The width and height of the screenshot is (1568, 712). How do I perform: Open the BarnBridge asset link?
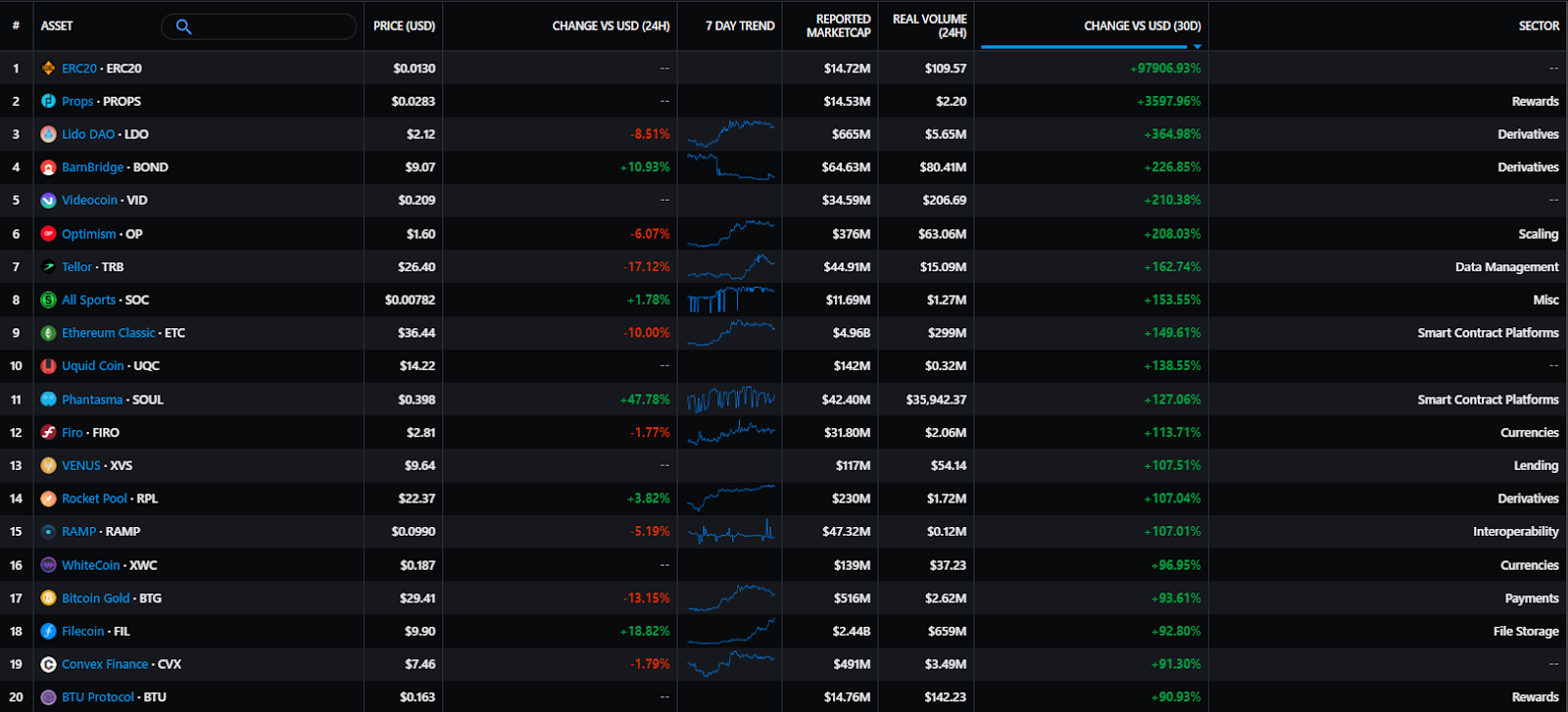93,167
